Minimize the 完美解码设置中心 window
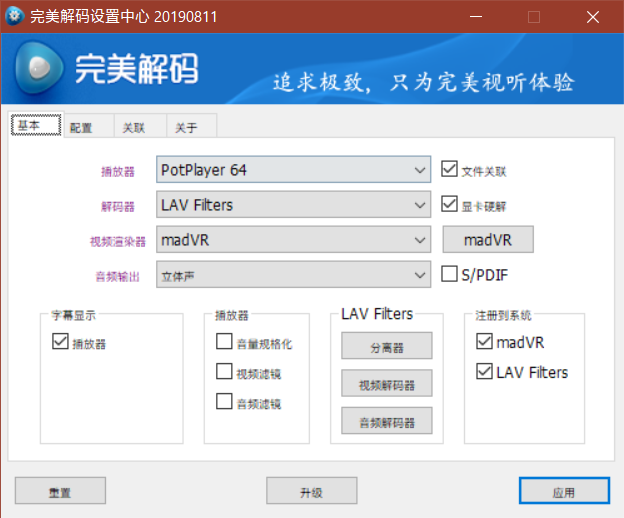 coord(476,17)
